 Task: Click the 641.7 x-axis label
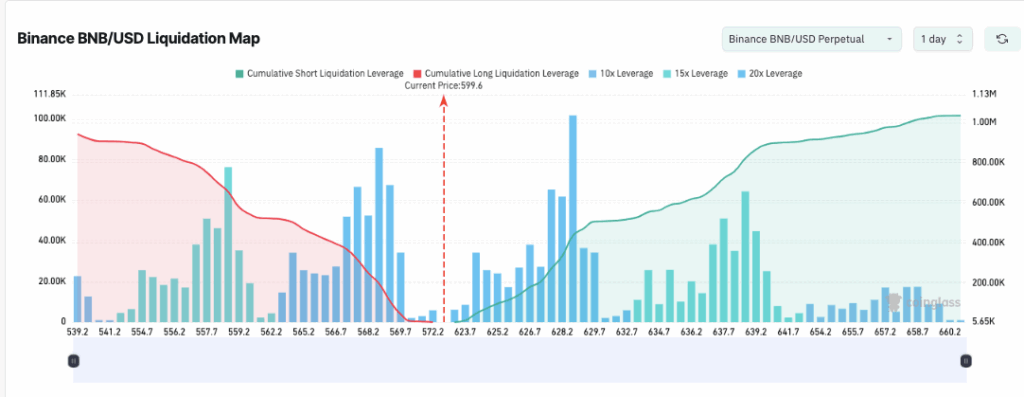point(788,332)
